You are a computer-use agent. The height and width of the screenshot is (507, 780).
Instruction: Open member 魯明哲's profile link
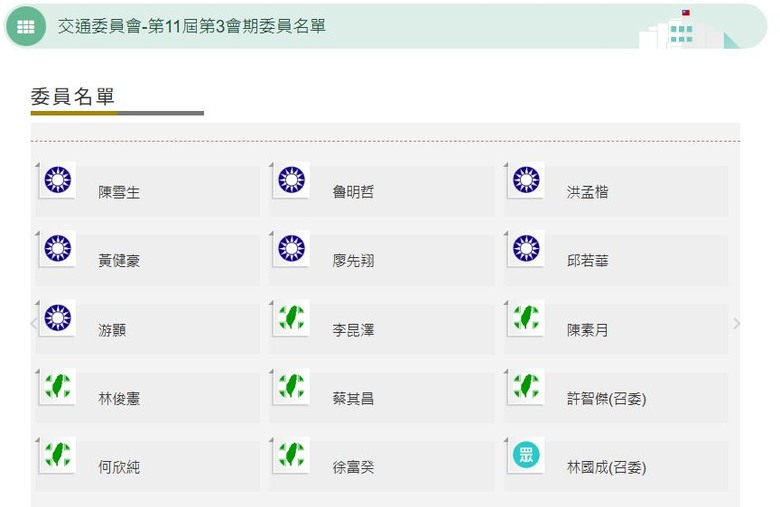pos(353,192)
